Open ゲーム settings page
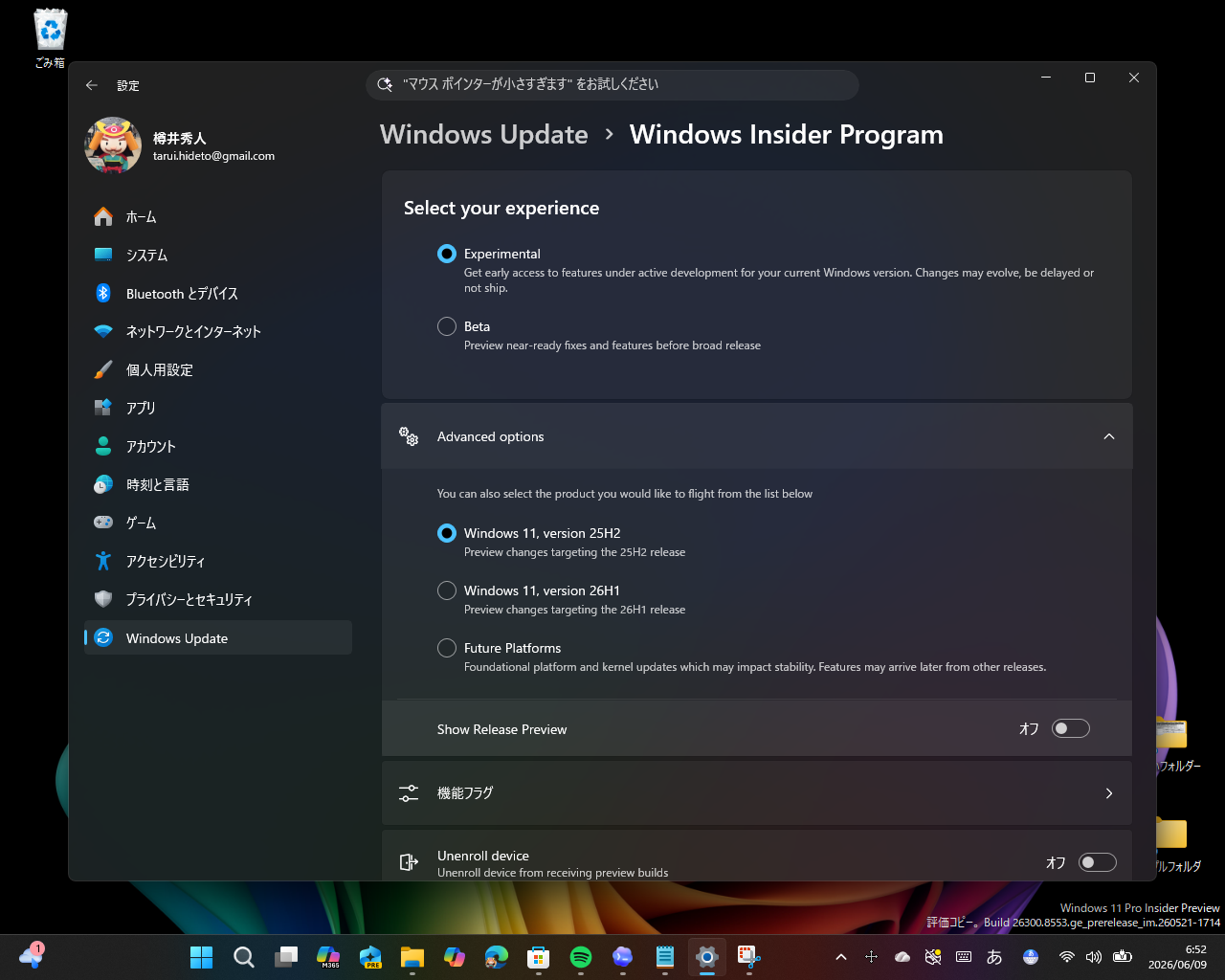This screenshot has width=1225, height=980. (218, 523)
